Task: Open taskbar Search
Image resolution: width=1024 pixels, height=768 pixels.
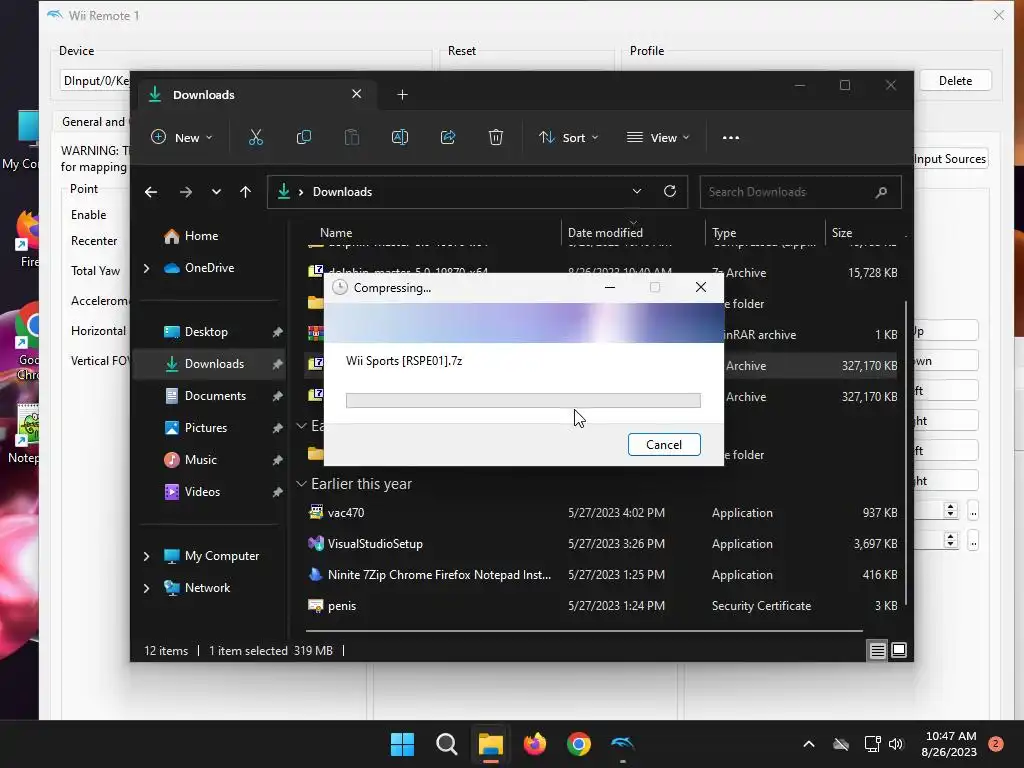Action: (447, 744)
